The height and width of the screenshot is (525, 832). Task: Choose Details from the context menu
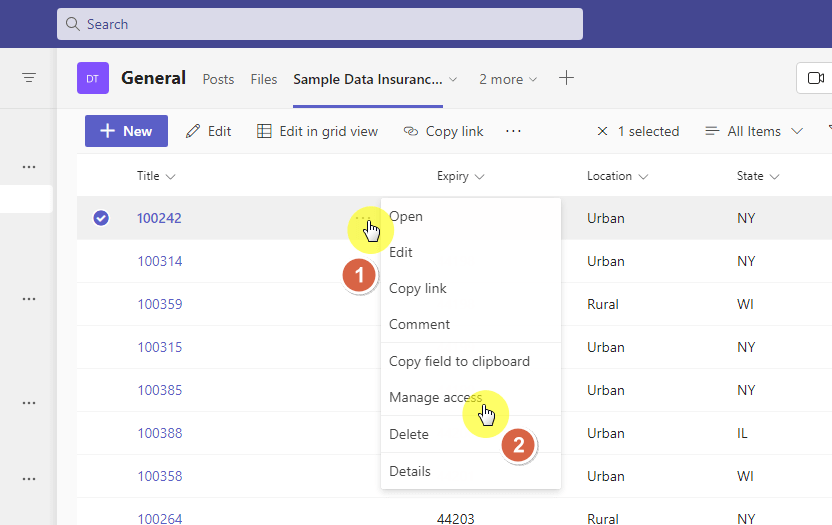pyautogui.click(x=471, y=471)
